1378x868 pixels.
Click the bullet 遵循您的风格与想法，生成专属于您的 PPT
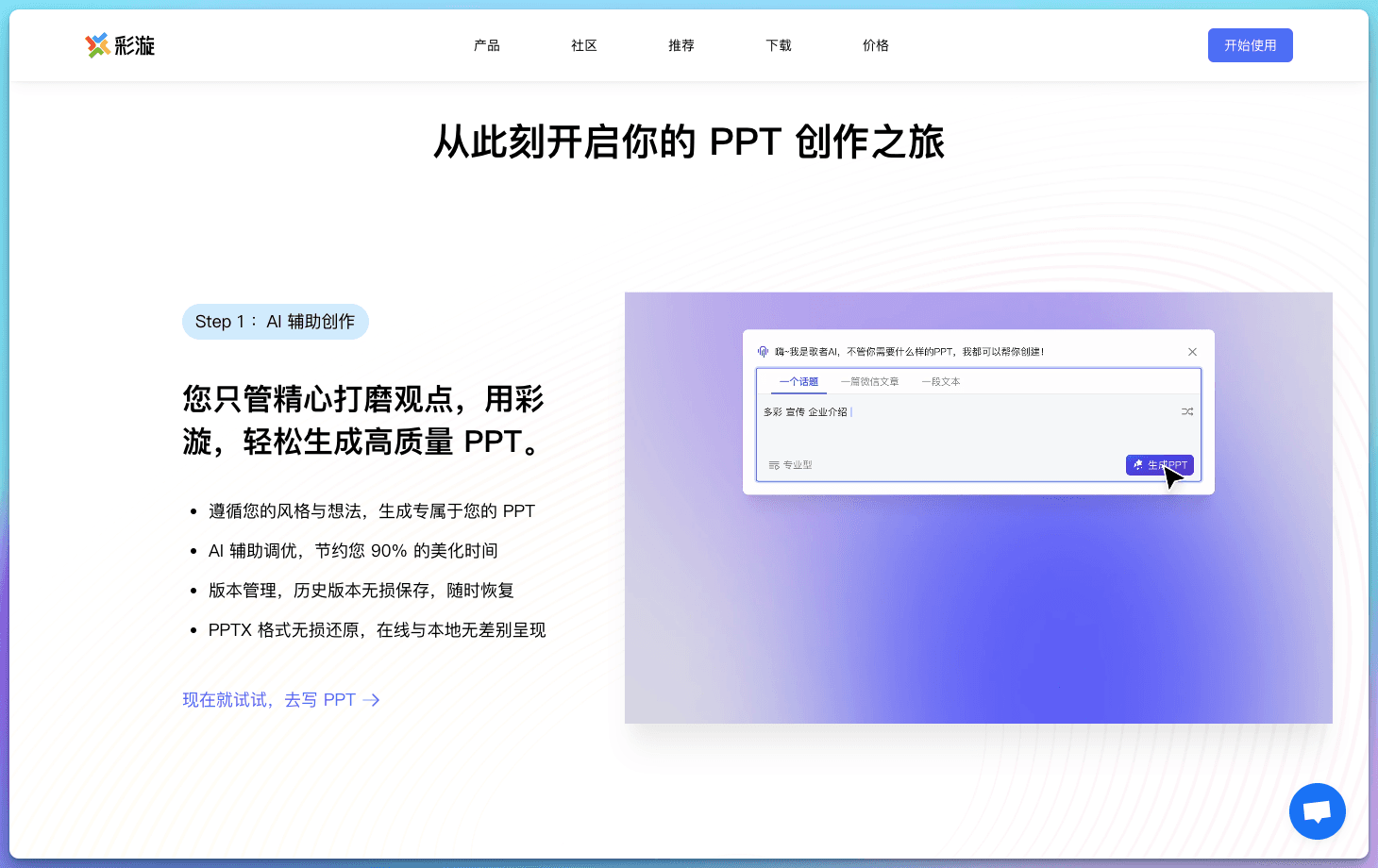click(x=372, y=511)
